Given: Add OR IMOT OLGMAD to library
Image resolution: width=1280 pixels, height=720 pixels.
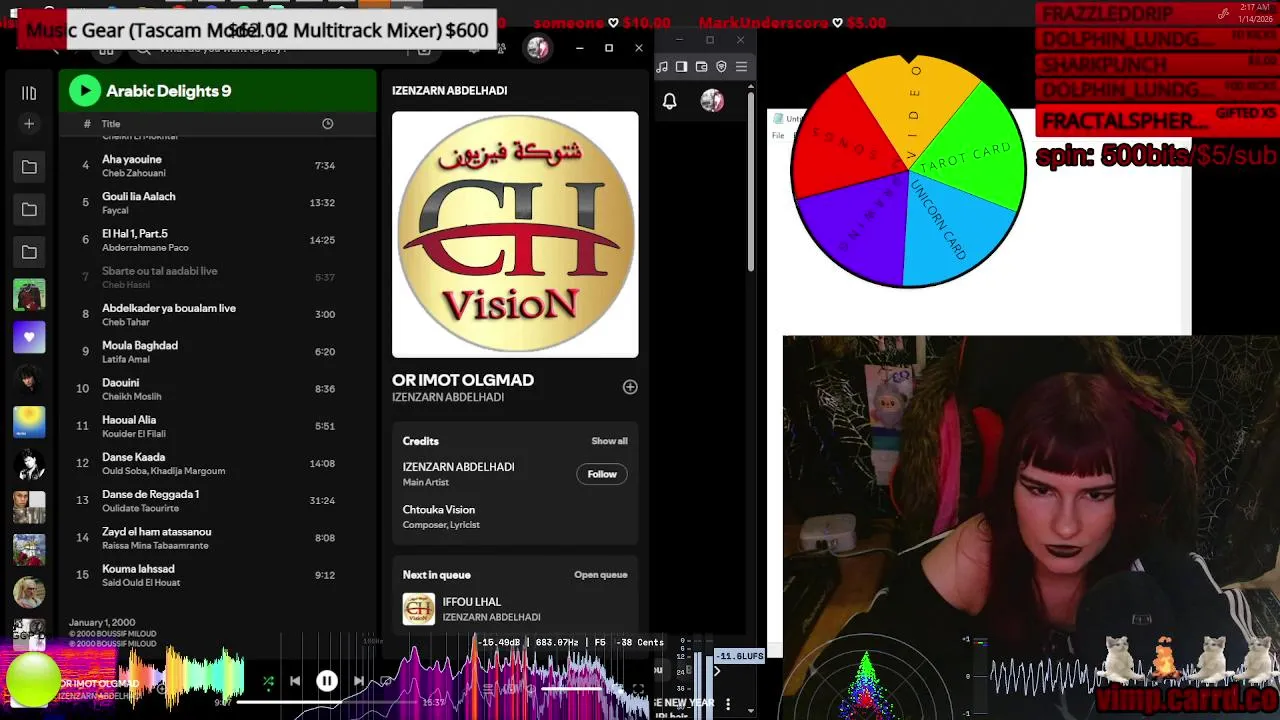Looking at the screenshot, I should 630,387.
